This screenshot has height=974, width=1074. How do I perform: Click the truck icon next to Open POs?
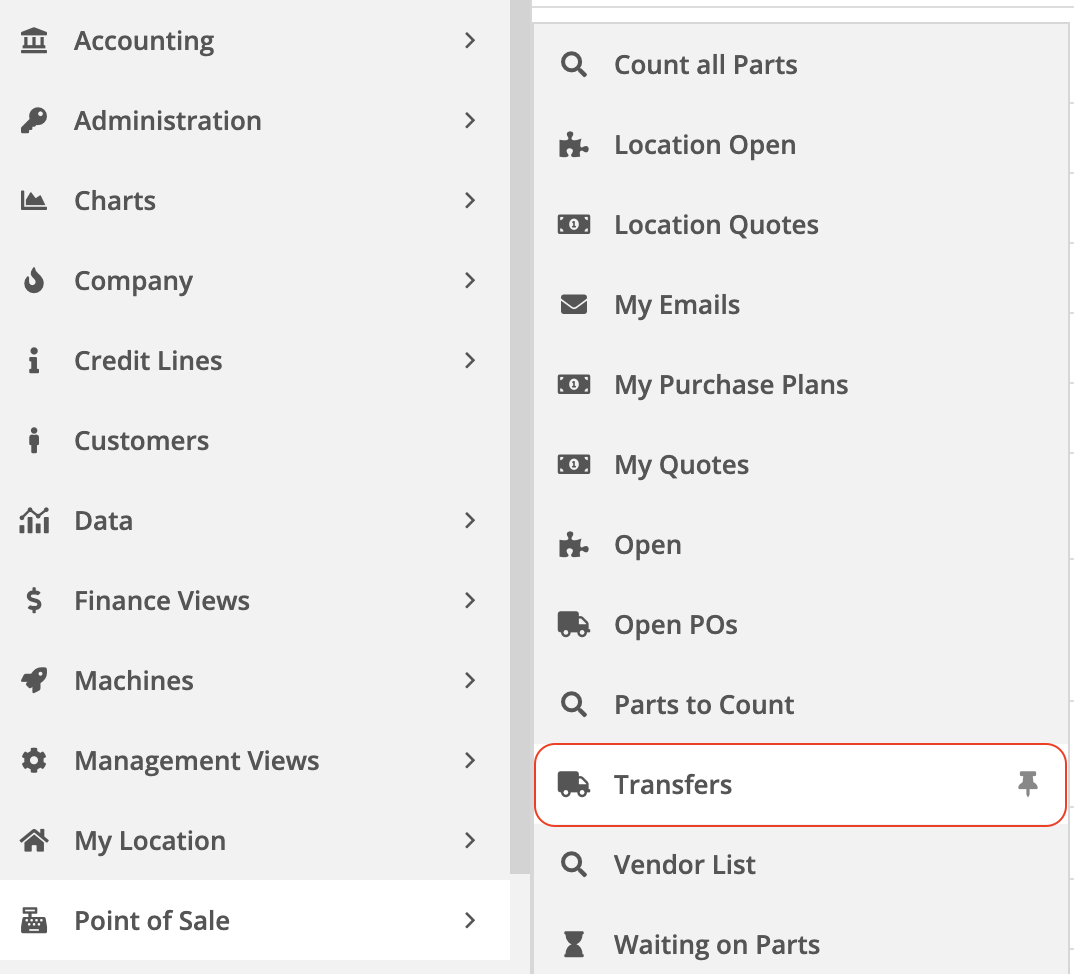[x=574, y=625]
